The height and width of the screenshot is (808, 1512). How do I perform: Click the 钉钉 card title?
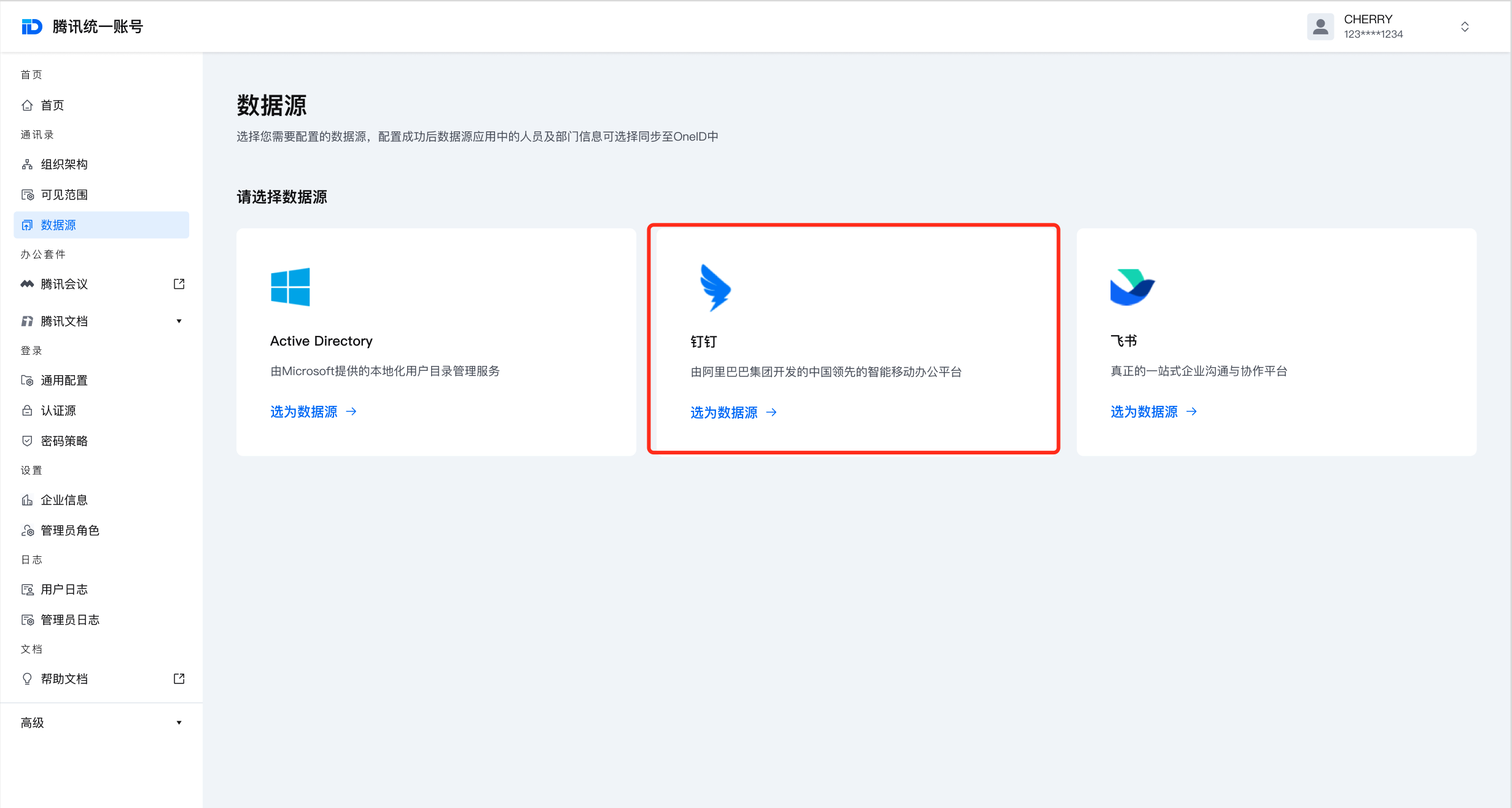704,341
